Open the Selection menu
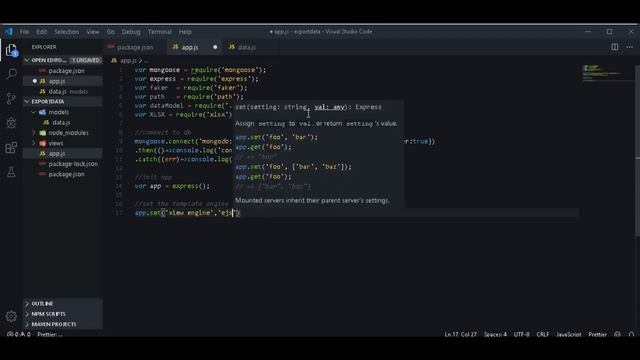Image resolution: width=640 pixels, height=360 pixels. (x=67, y=32)
